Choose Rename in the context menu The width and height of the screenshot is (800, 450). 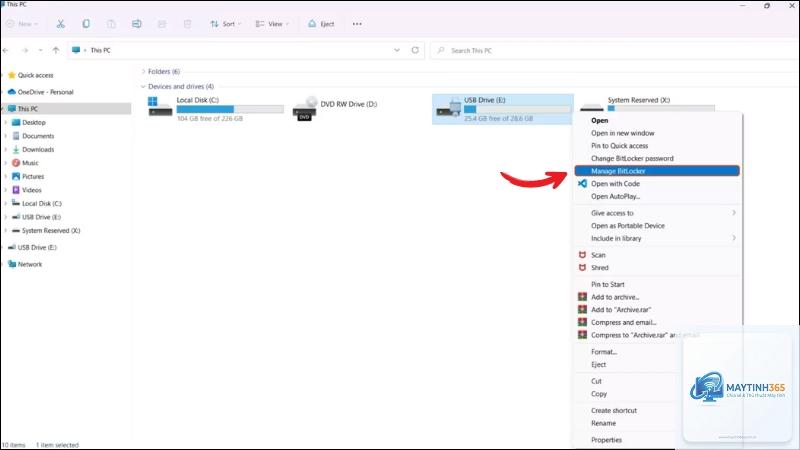point(603,423)
